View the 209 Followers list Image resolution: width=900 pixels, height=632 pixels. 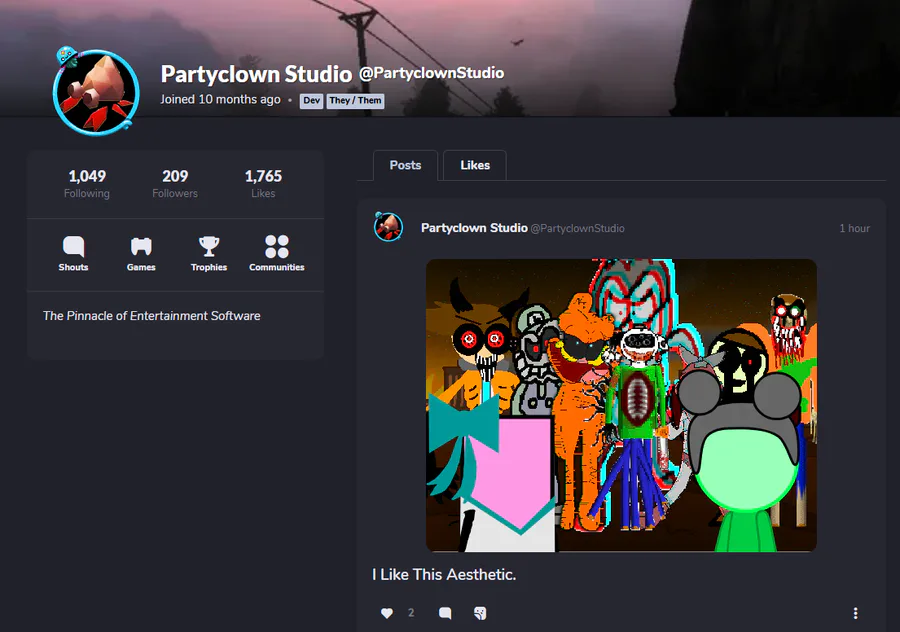point(175,184)
